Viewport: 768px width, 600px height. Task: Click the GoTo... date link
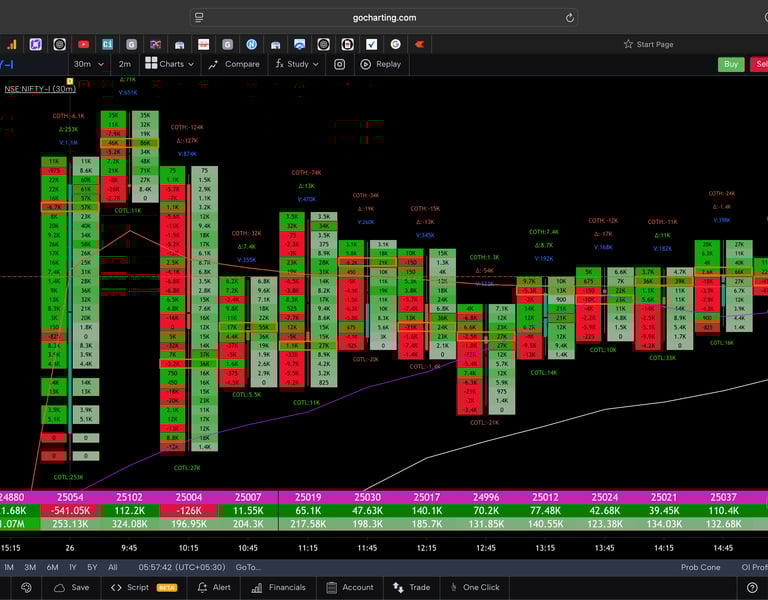pos(248,567)
